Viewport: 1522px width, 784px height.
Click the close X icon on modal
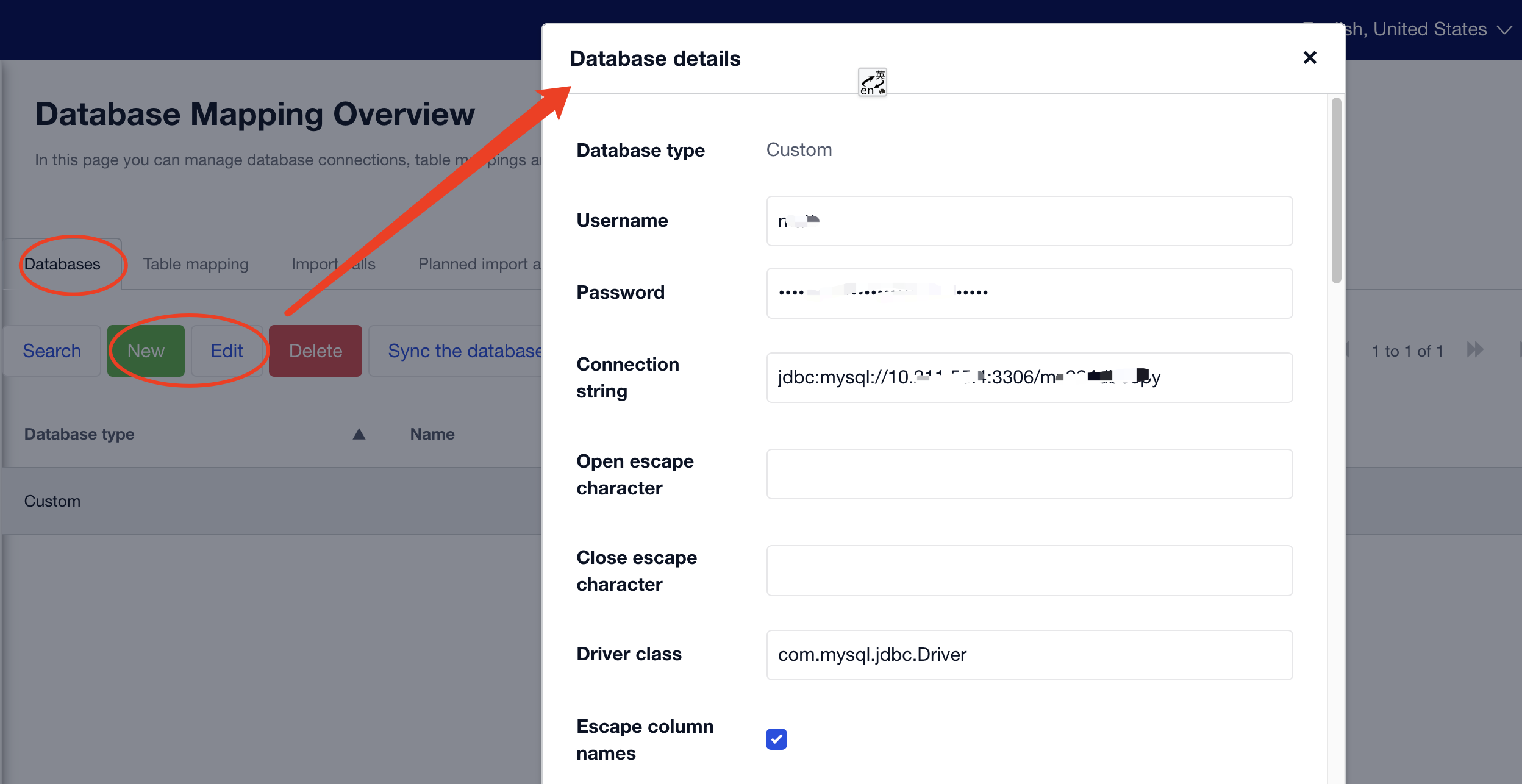(x=1309, y=58)
